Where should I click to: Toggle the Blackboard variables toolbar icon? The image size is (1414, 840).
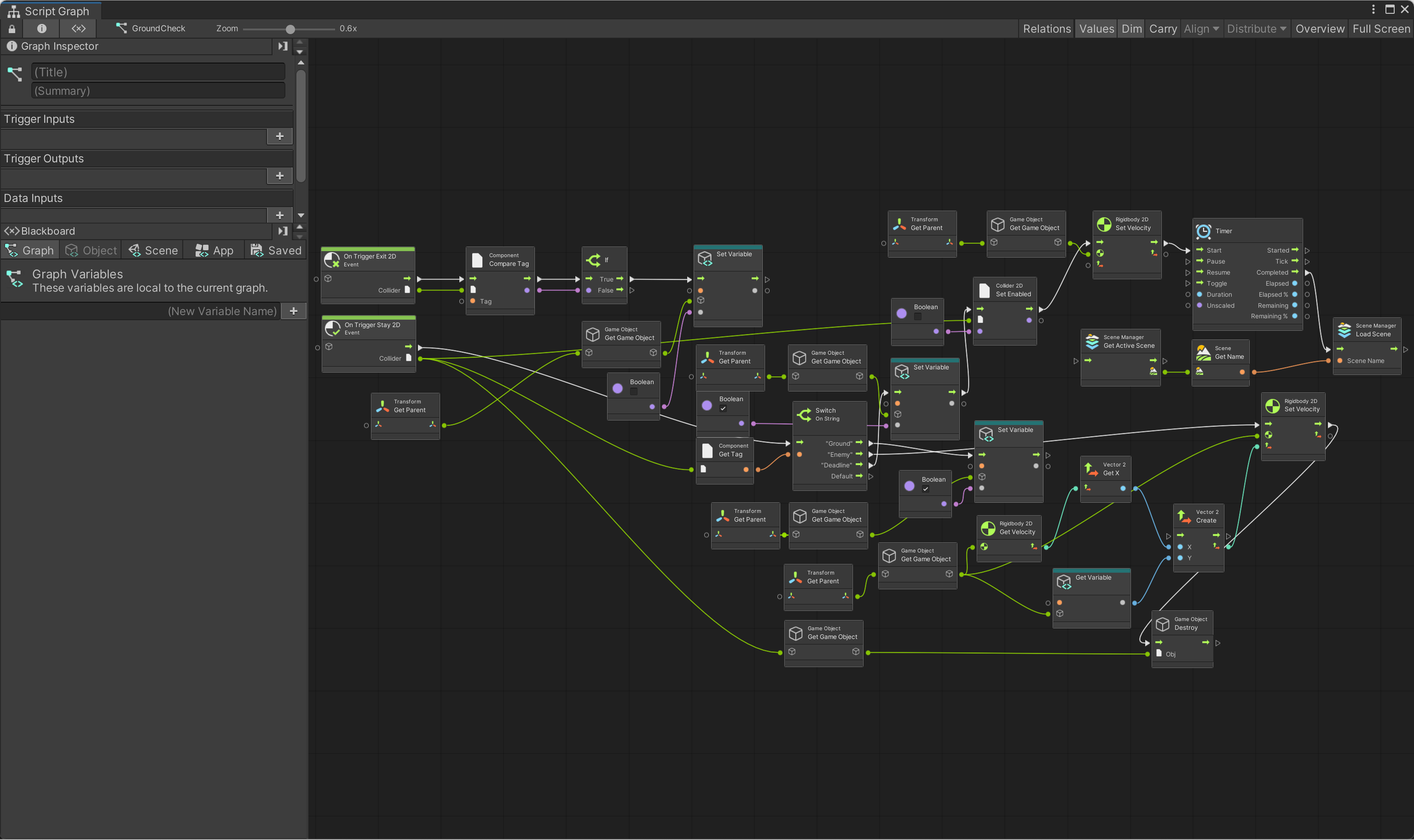coord(78,28)
